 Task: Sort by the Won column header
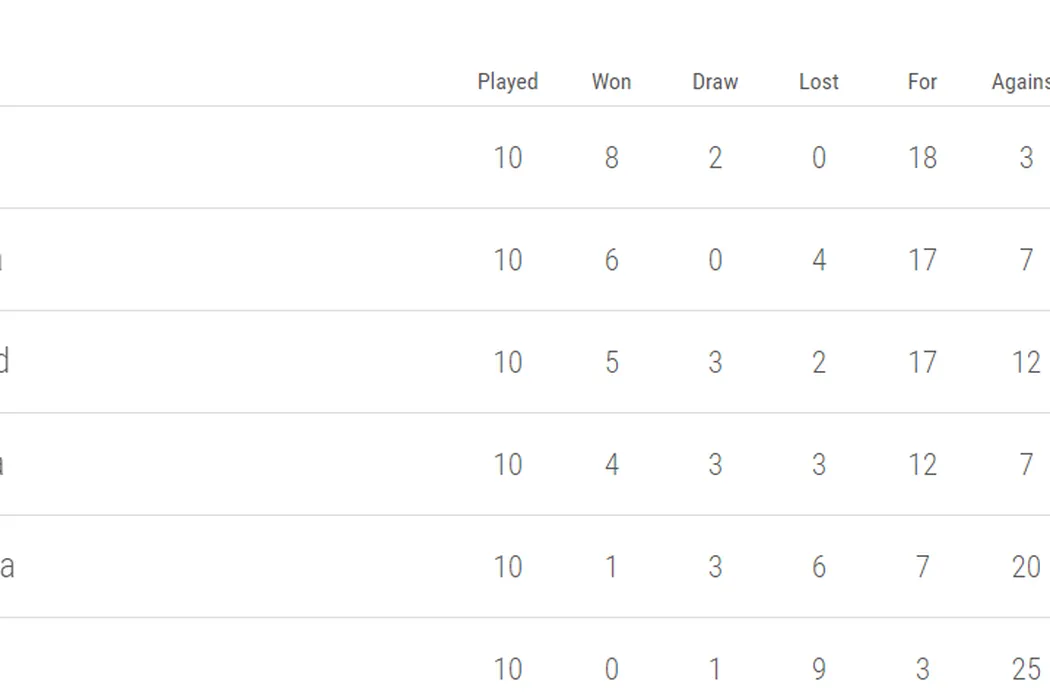click(x=611, y=82)
